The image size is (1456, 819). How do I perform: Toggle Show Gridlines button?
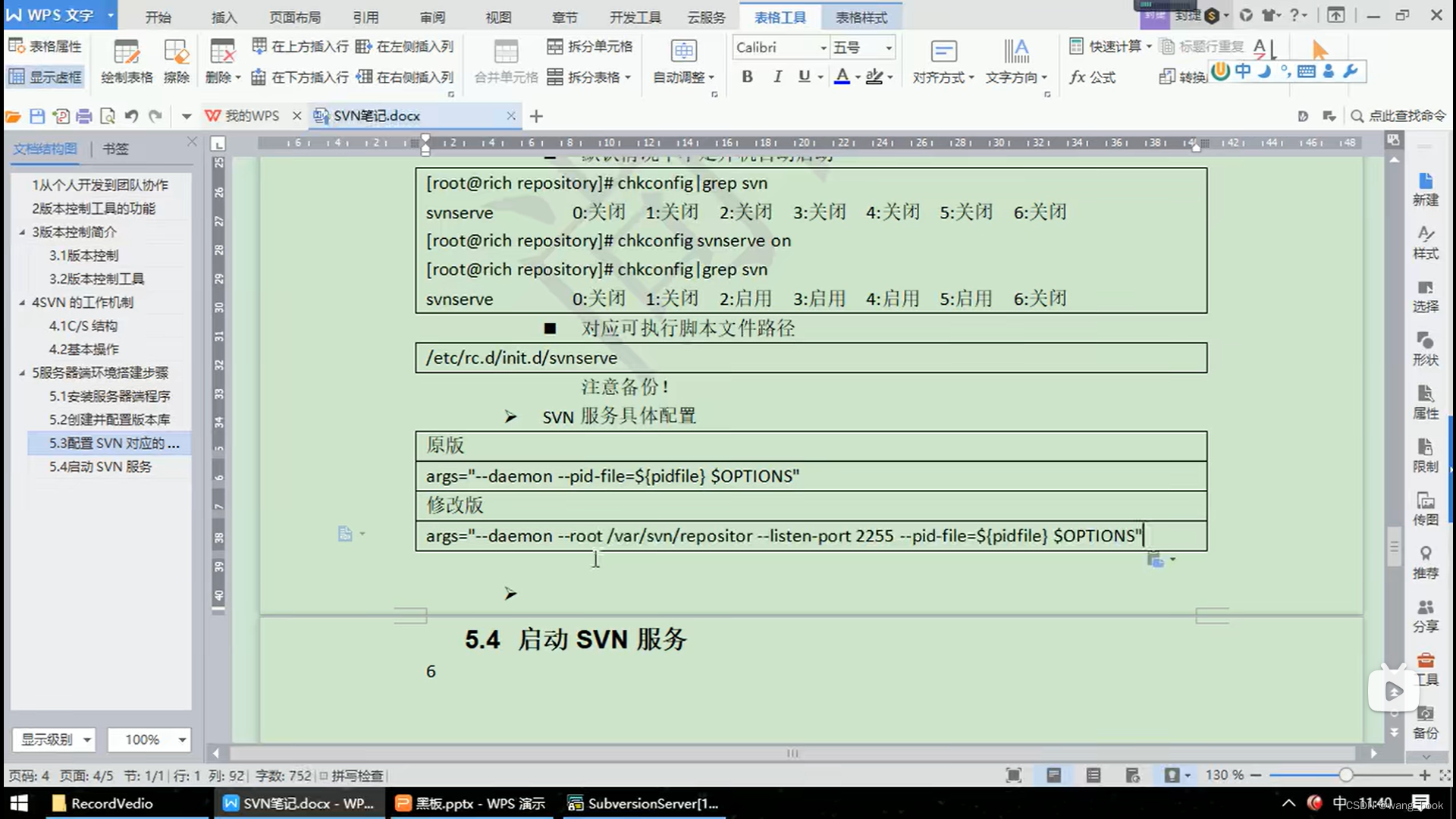(x=45, y=77)
